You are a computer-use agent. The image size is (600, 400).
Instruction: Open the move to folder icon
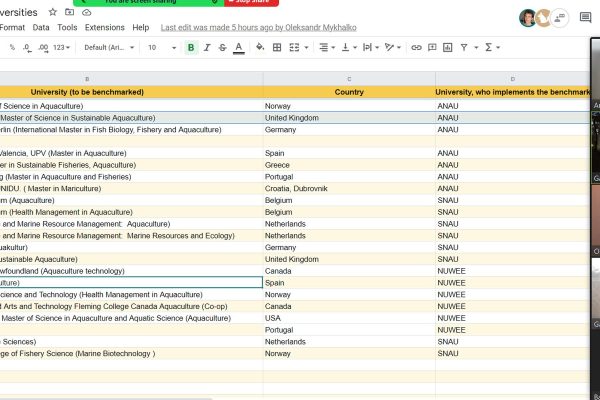coord(69,12)
